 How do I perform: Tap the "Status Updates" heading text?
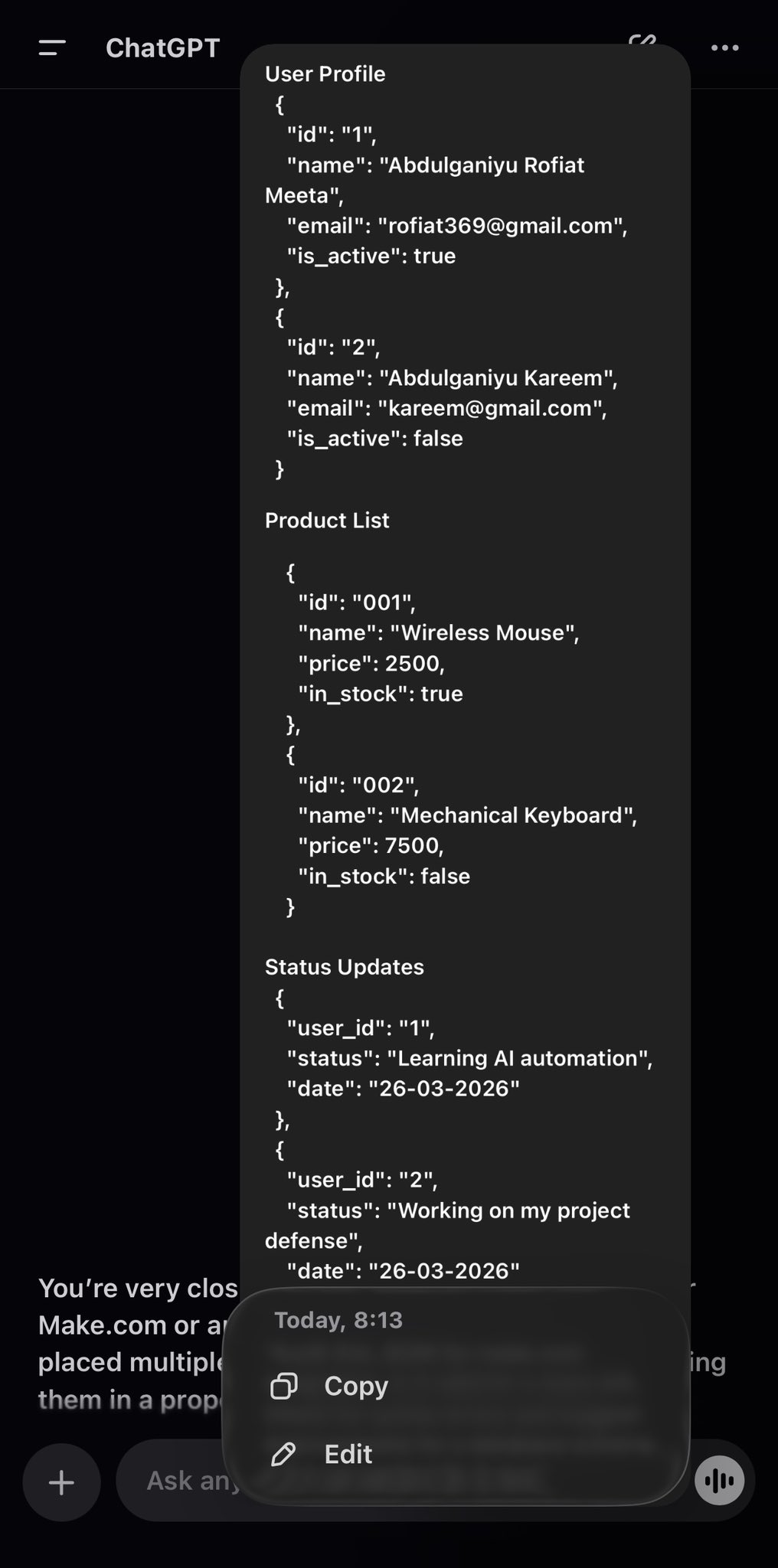pos(344,967)
